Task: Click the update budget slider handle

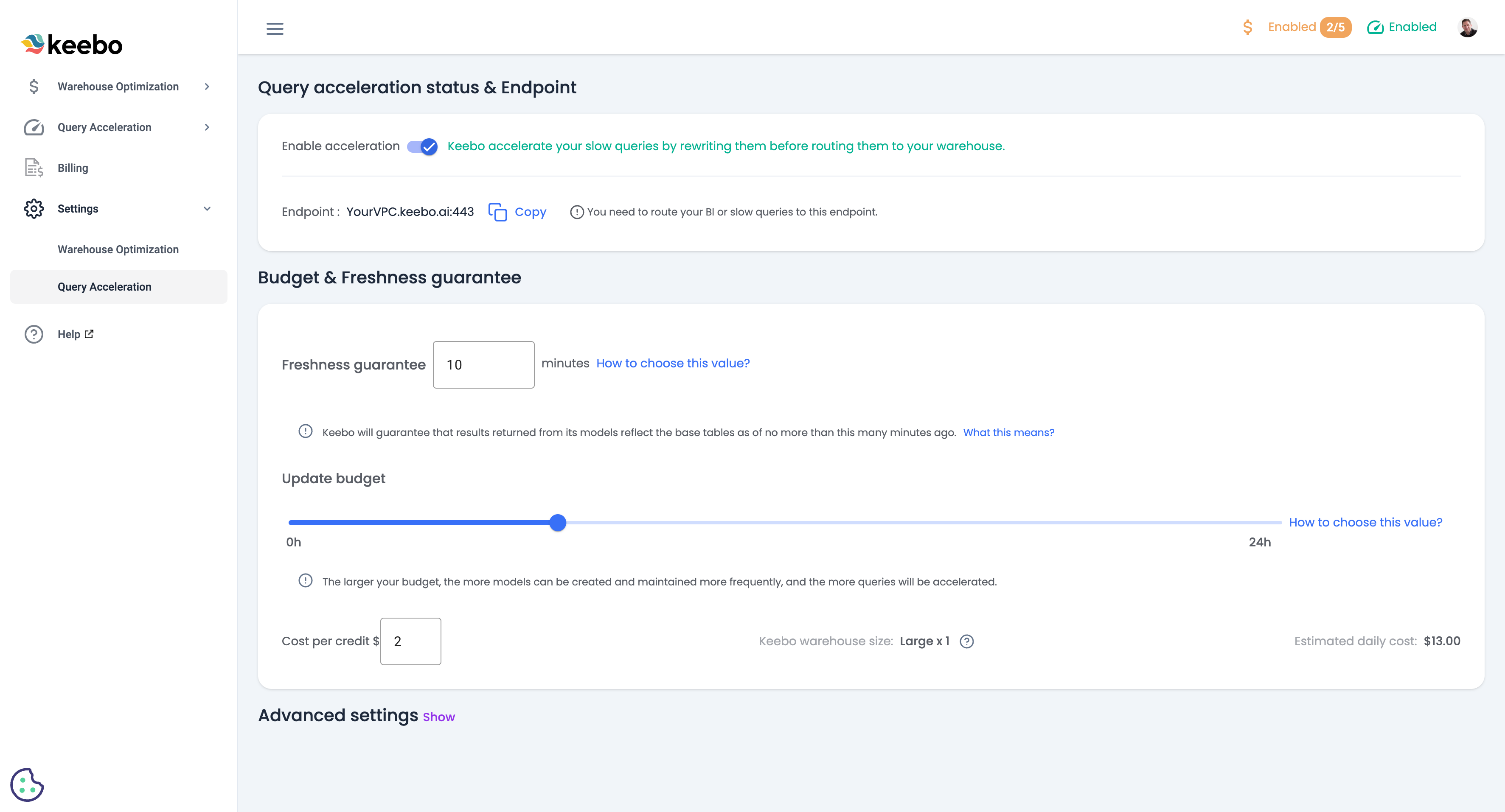Action: coord(558,522)
